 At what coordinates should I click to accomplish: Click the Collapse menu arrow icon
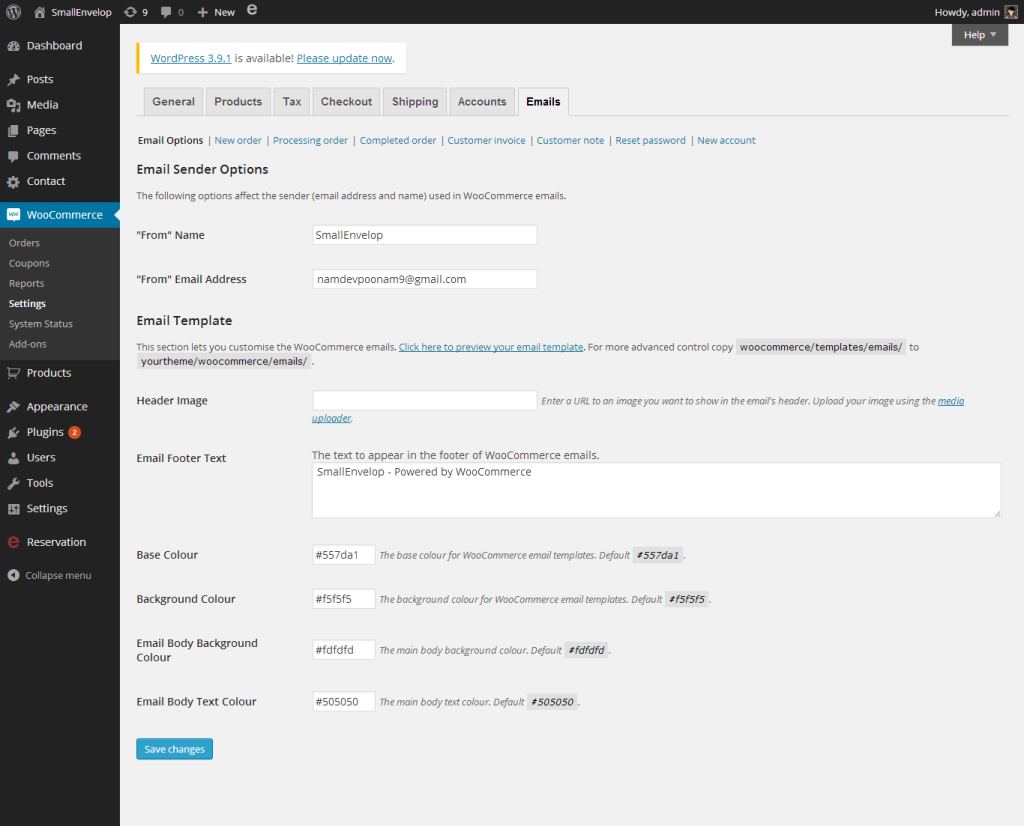click(x=13, y=575)
